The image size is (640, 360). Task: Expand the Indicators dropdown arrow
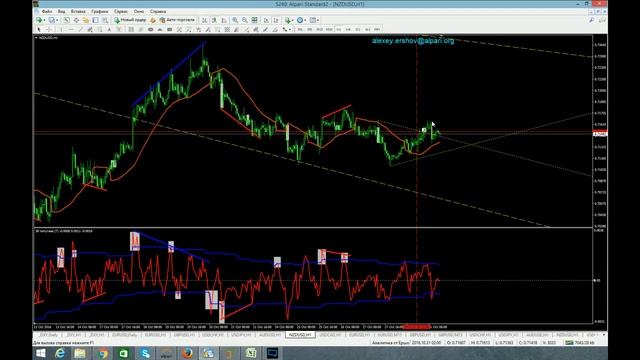[293, 20]
